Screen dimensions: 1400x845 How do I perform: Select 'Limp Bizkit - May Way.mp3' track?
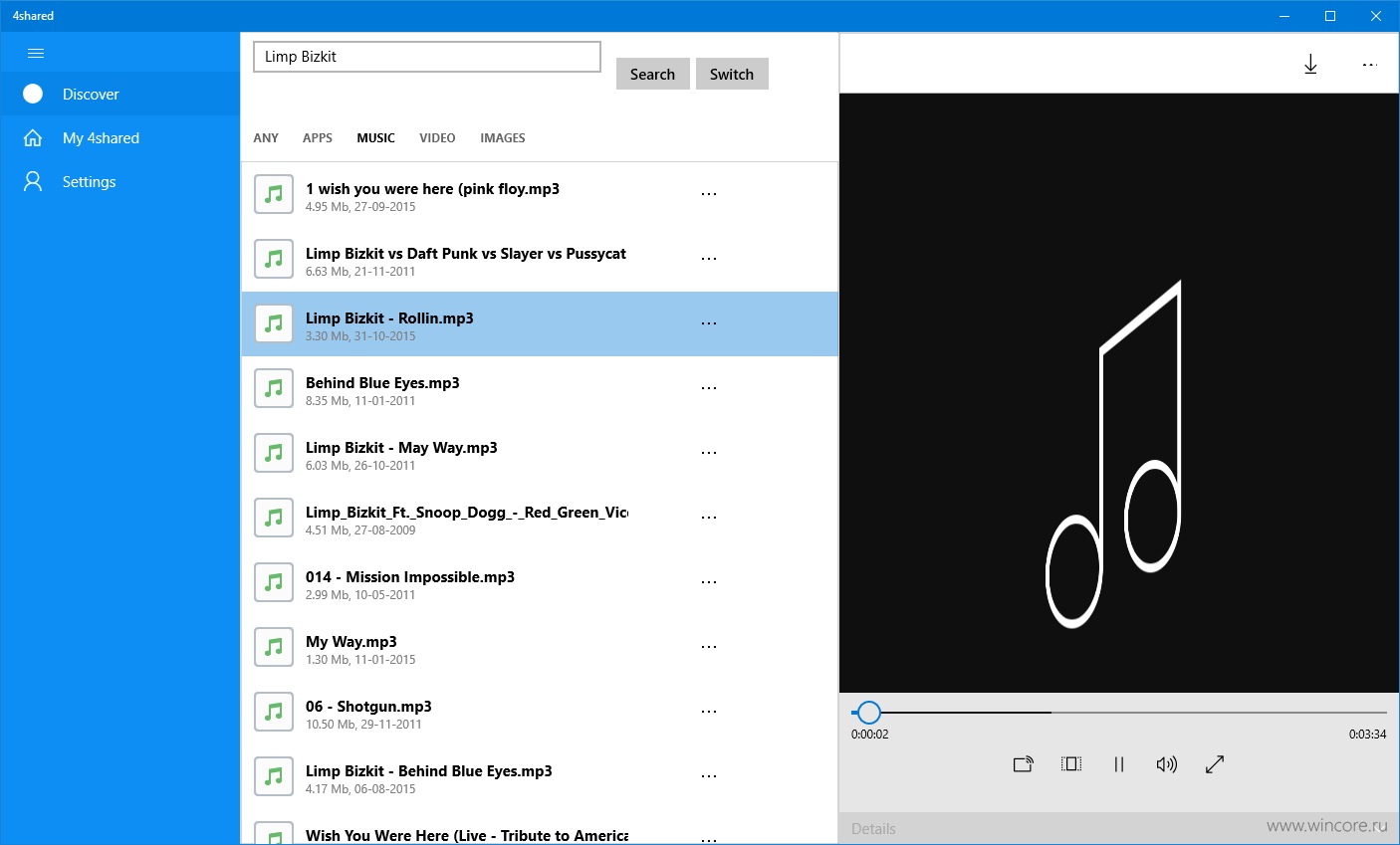(540, 453)
